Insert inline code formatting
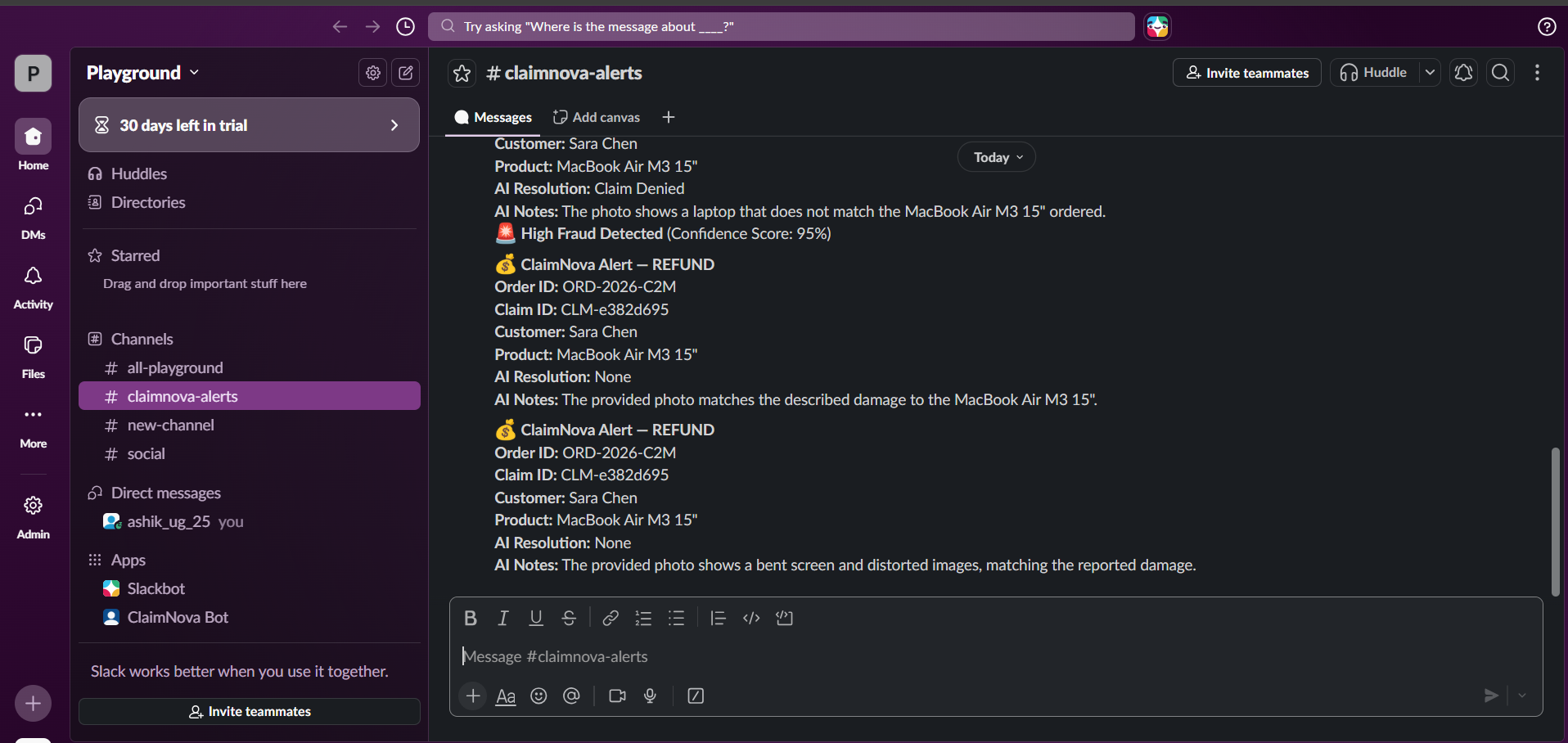This screenshot has width=1568, height=743. 751,618
